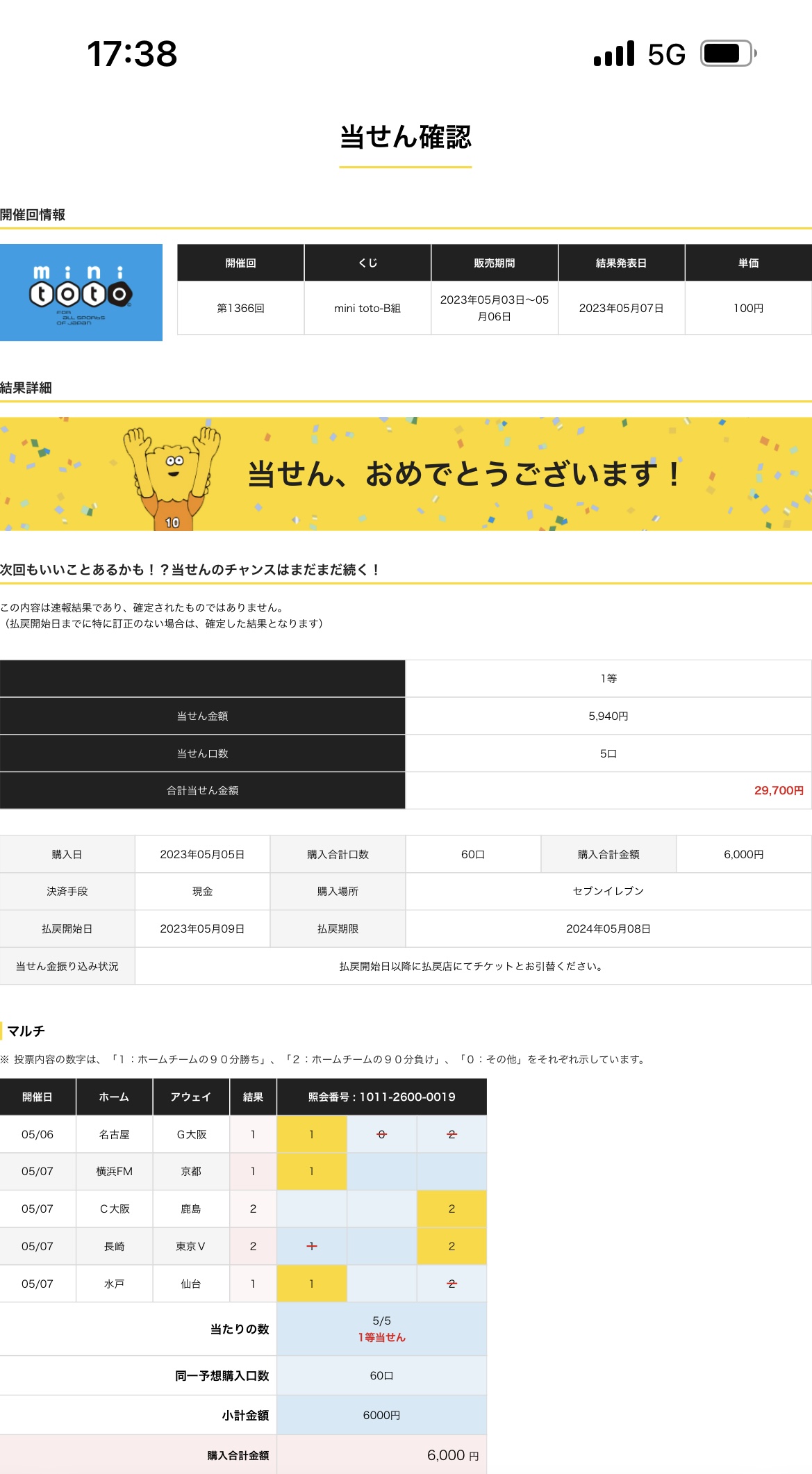Click the red 29,700円 total prize amount

pyautogui.click(x=778, y=790)
